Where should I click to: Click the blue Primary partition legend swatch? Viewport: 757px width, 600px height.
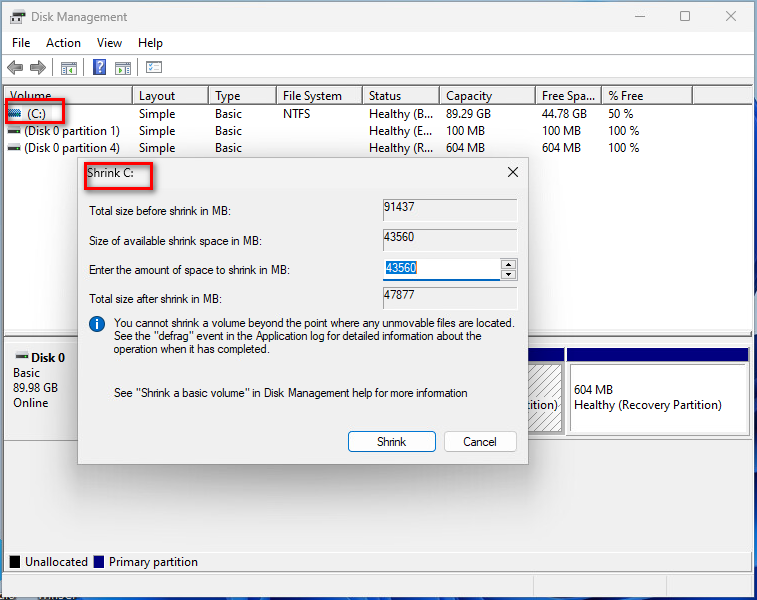[99, 562]
